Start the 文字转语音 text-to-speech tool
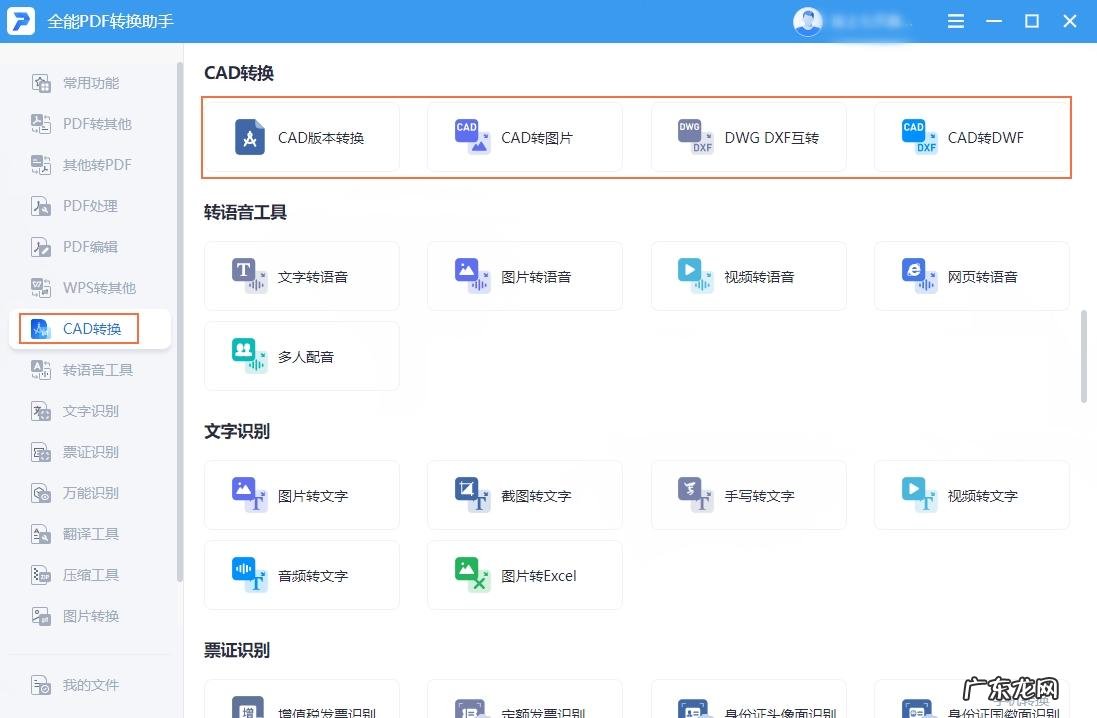Screen dimensions: 1097x718 coord(301,276)
